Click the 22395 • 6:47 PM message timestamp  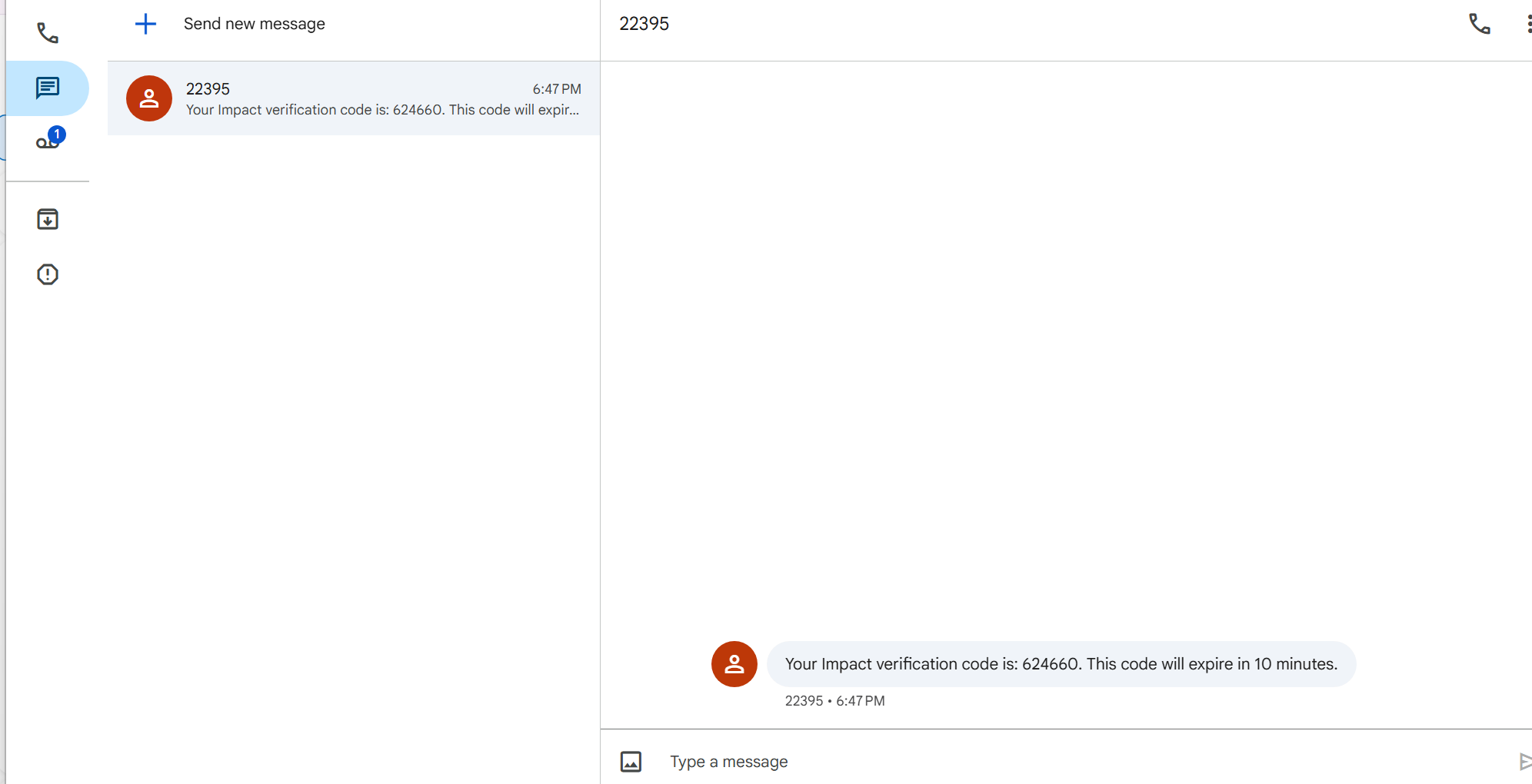click(x=835, y=701)
